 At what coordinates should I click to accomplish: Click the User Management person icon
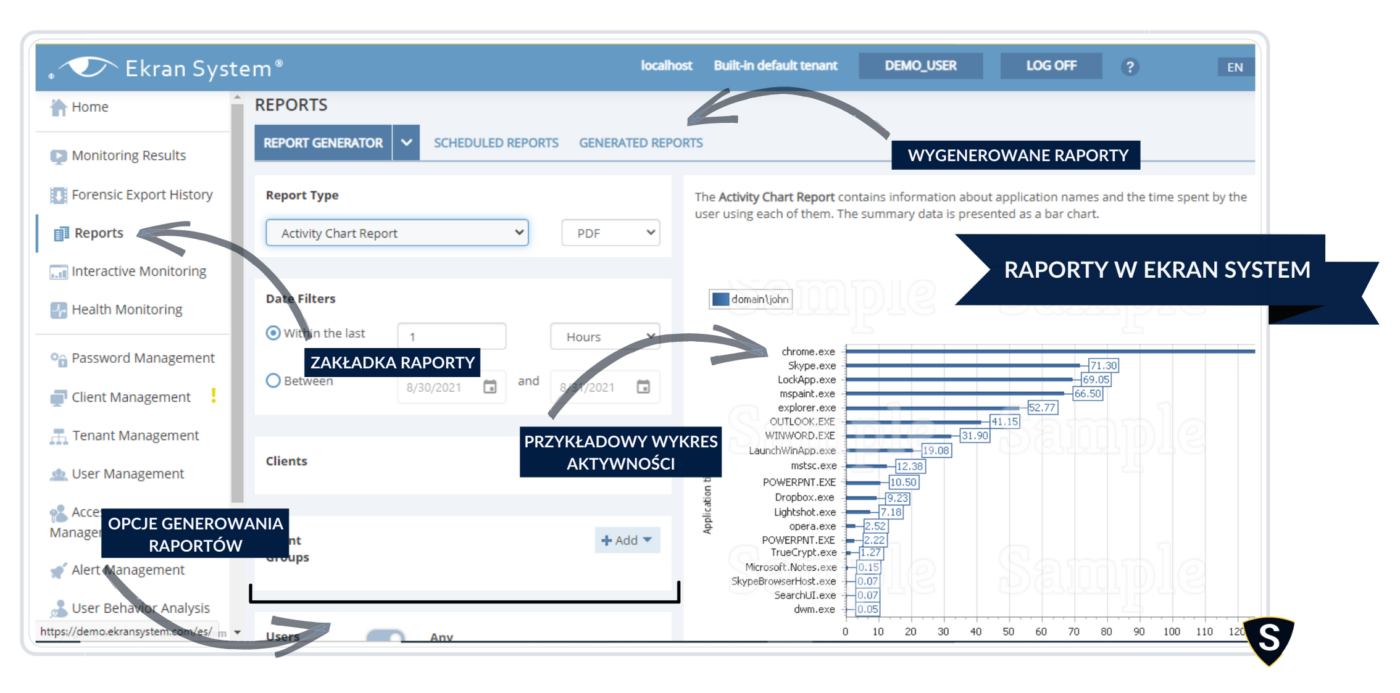pyautogui.click(x=58, y=474)
